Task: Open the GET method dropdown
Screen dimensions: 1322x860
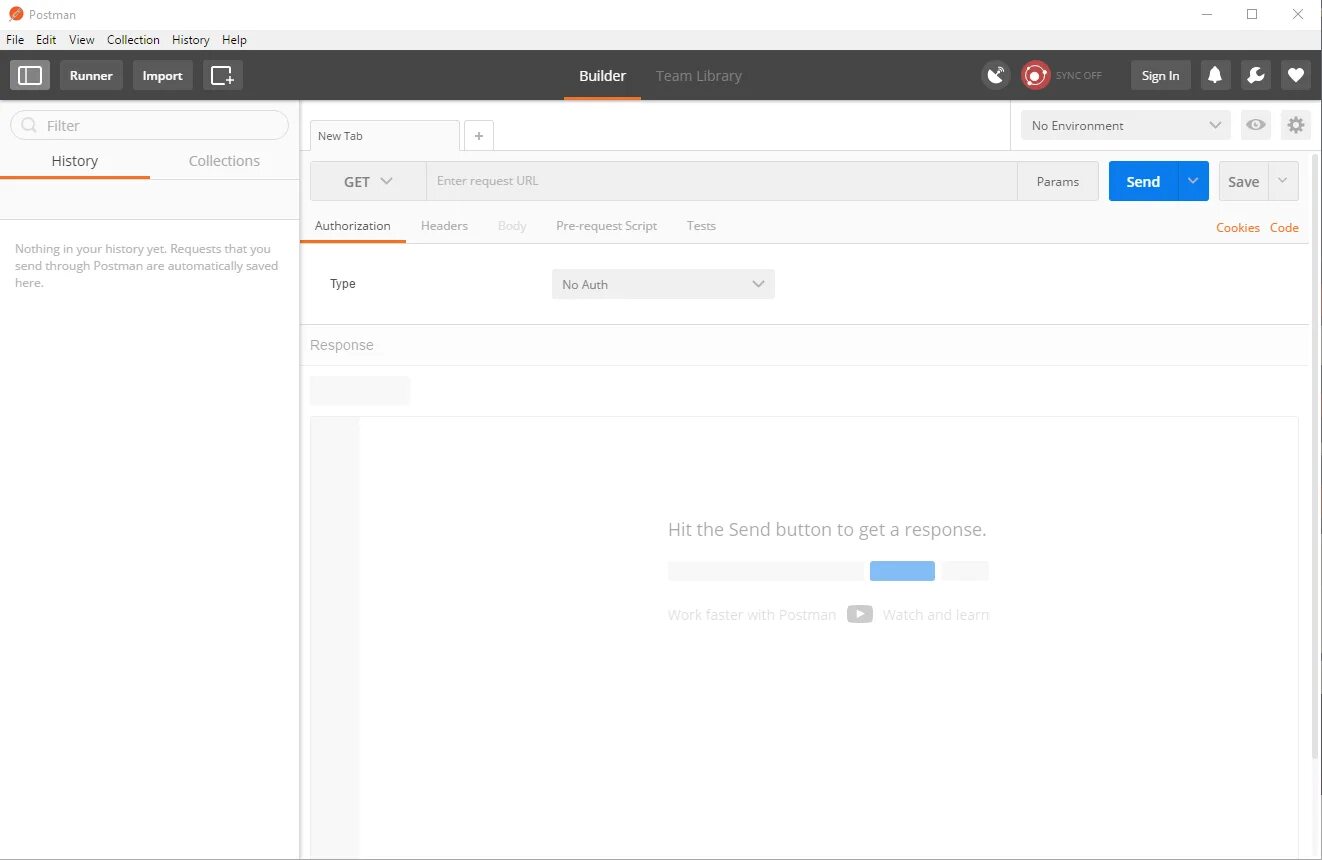Action: point(368,181)
